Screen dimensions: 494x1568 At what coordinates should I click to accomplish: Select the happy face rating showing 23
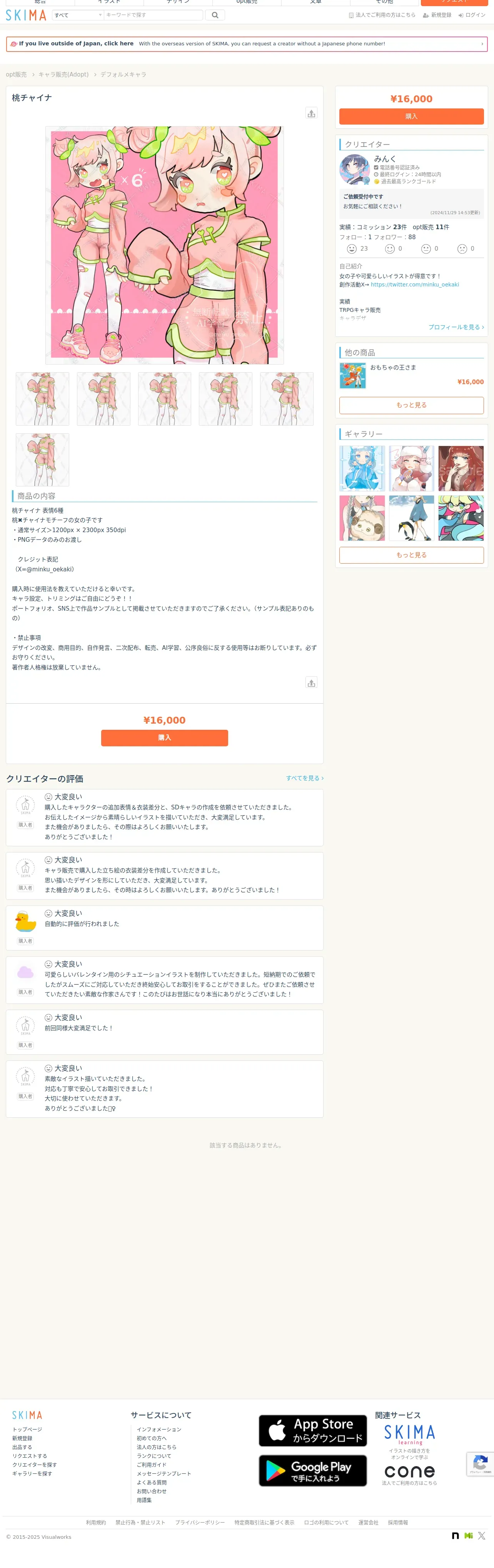point(357,248)
